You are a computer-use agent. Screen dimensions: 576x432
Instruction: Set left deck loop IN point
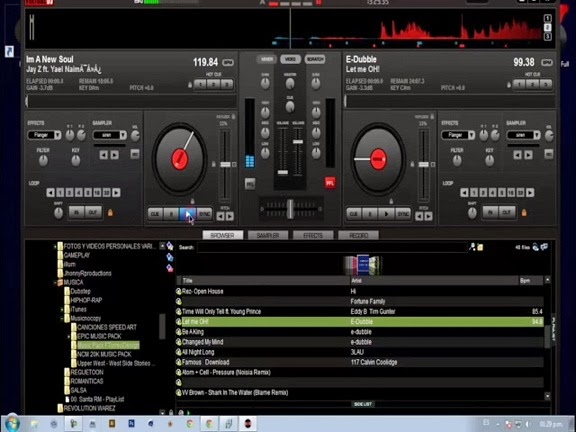[77, 212]
